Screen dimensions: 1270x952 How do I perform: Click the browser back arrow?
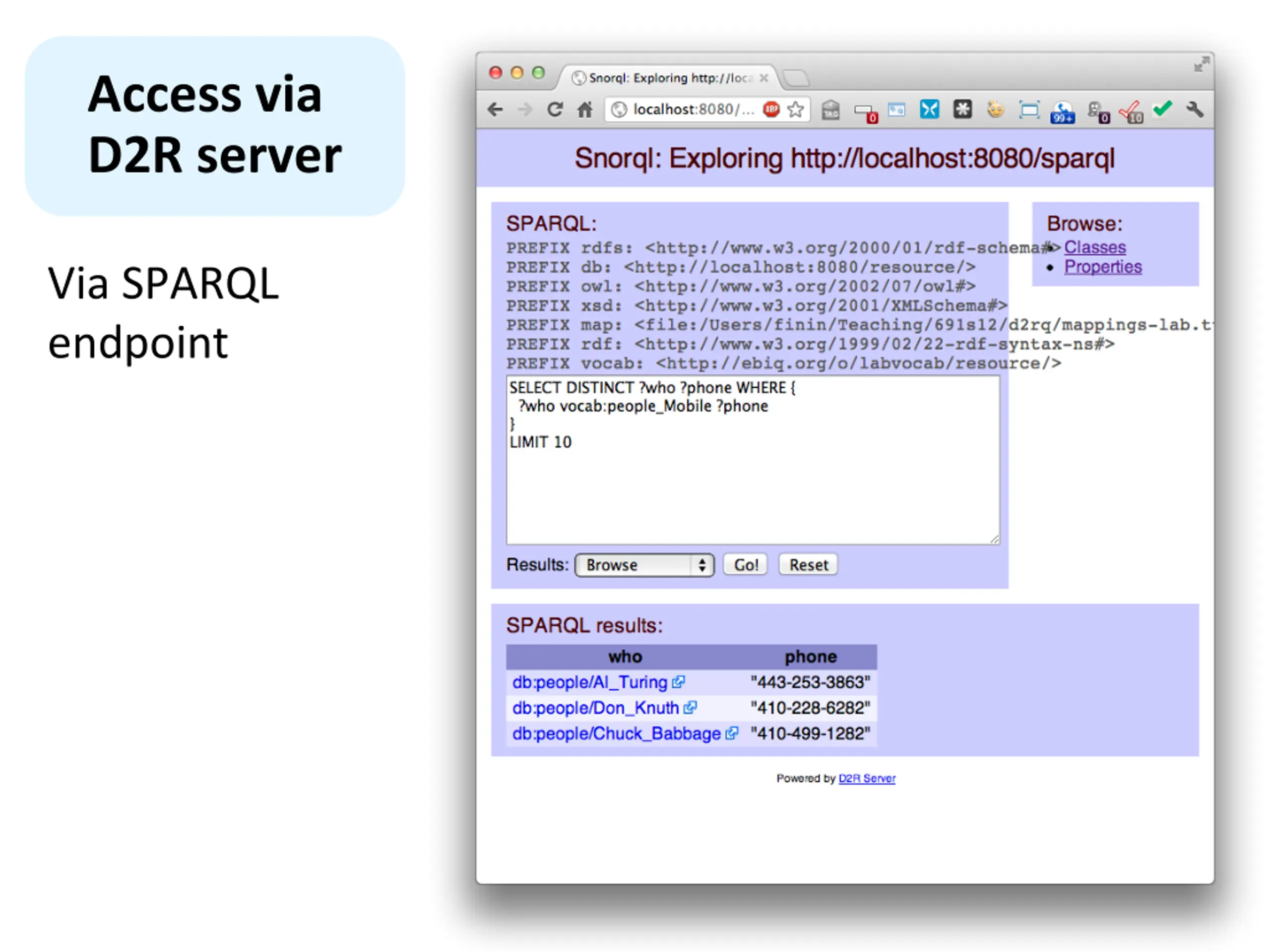(495, 110)
